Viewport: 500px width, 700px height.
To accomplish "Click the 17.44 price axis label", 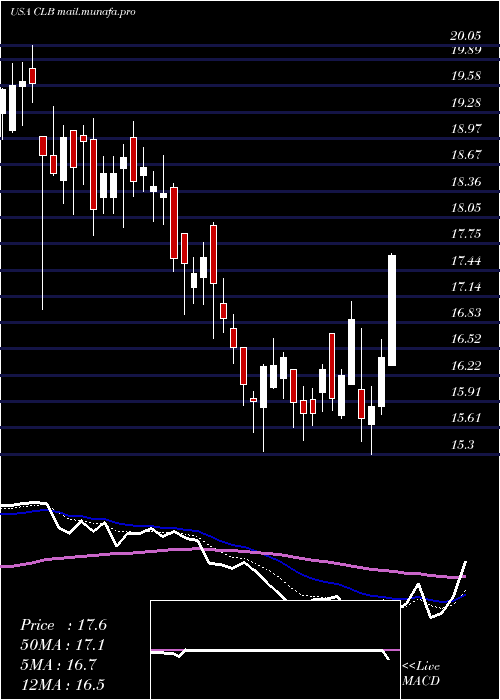I will [x=466, y=261].
